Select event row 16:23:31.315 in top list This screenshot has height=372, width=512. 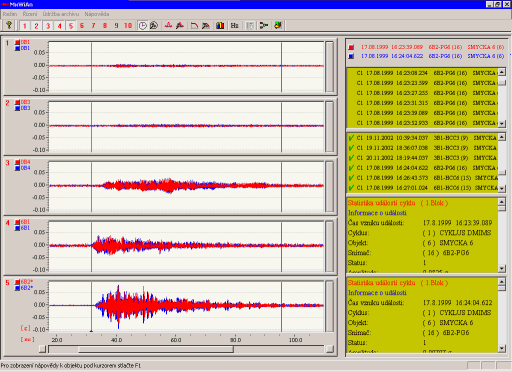click(422, 103)
